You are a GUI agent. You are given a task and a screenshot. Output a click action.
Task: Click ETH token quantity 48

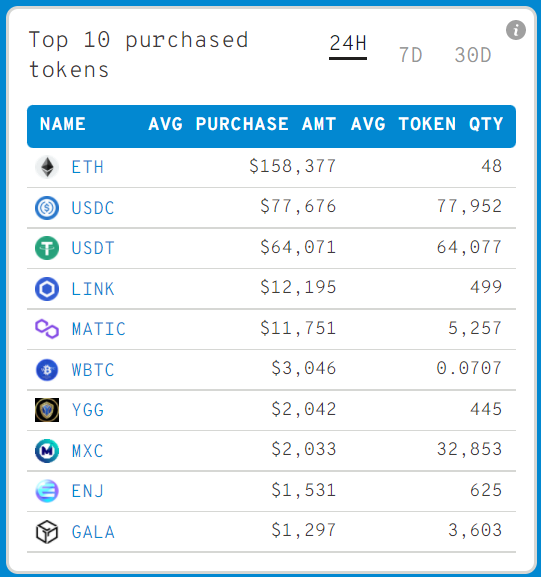(492, 166)
